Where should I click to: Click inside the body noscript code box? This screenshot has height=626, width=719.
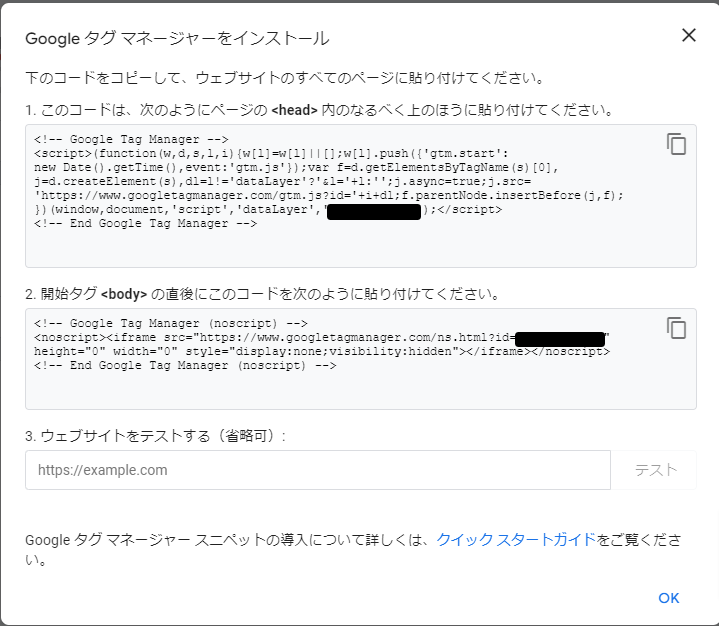(361, 359)
